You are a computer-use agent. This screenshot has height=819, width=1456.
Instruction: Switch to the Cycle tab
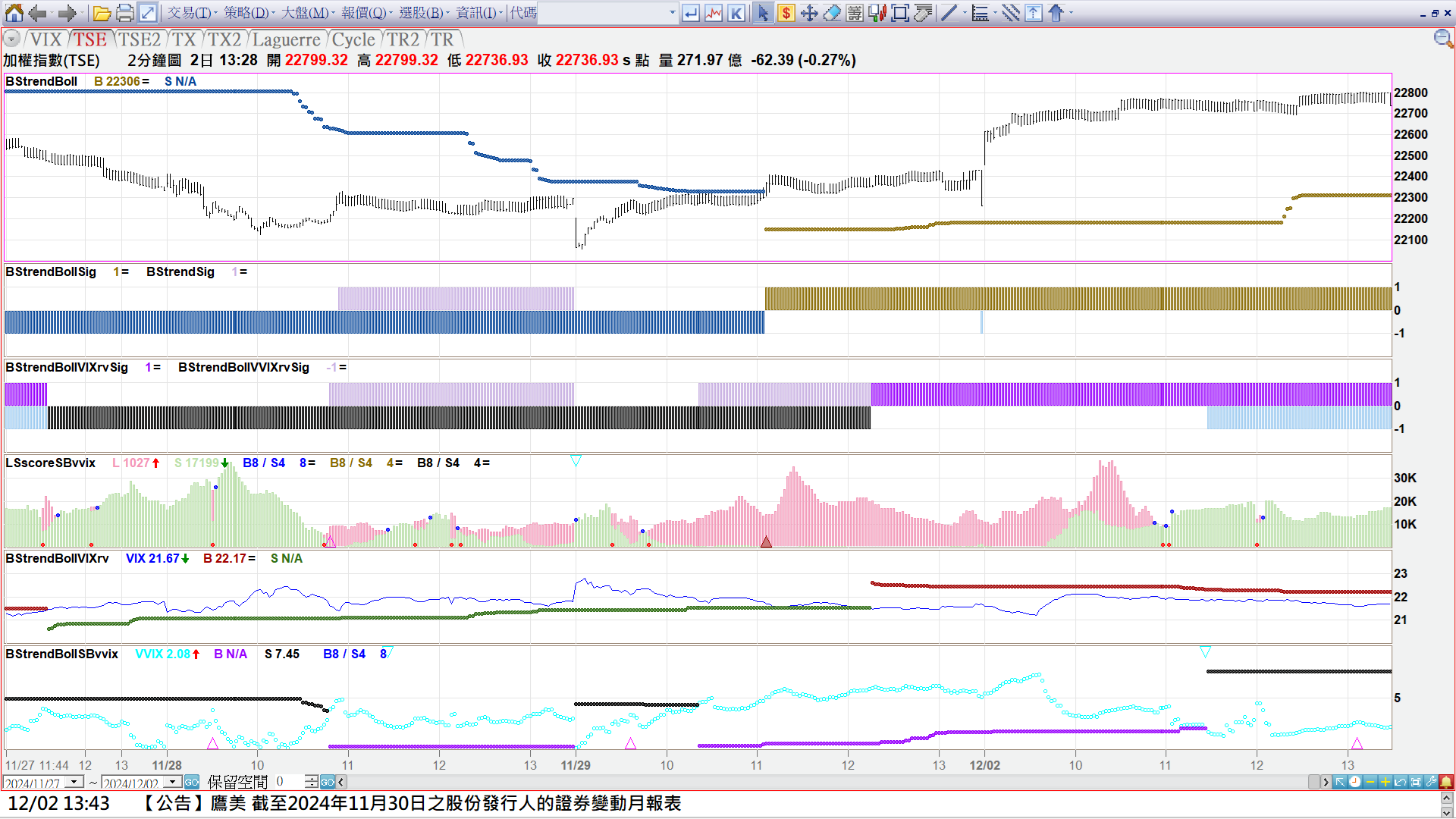pyautogui.click(x=353, y=39)
